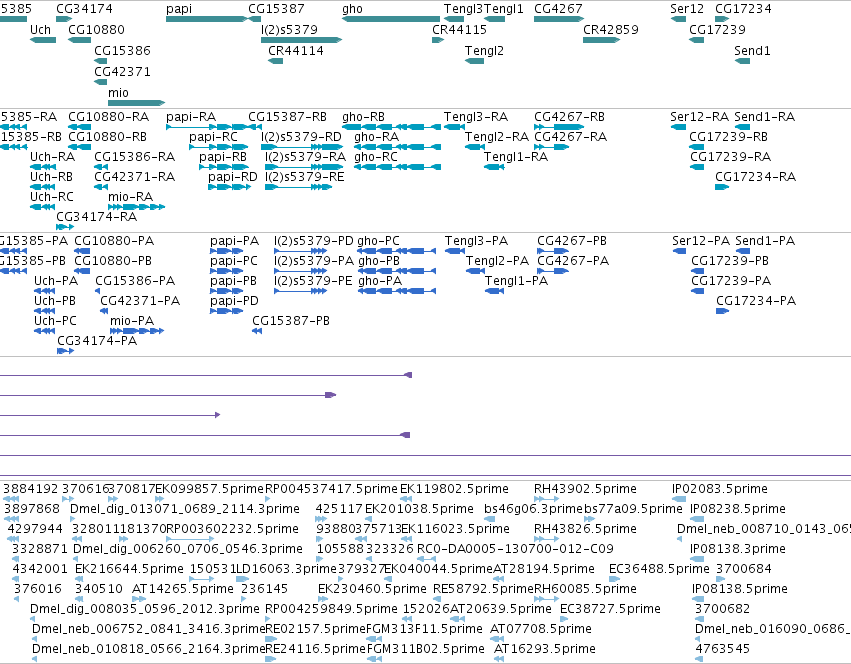Select the l(2)s5379-RE transcript
Image resolution: width=851 pixels, height=664 pixels.
[298, 187]
